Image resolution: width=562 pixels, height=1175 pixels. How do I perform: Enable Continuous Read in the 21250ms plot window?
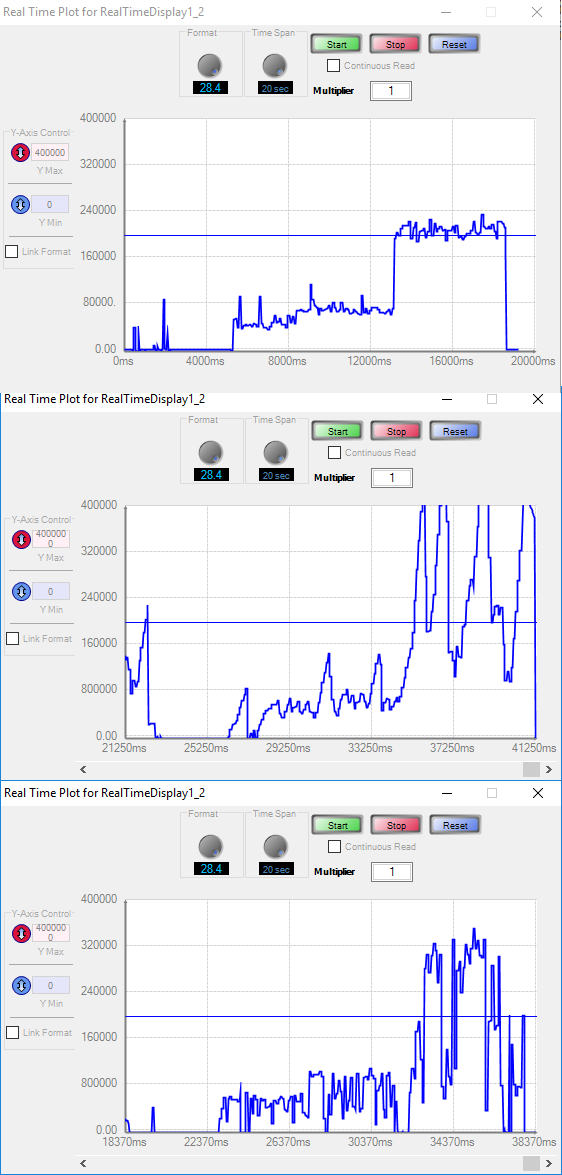334,453
